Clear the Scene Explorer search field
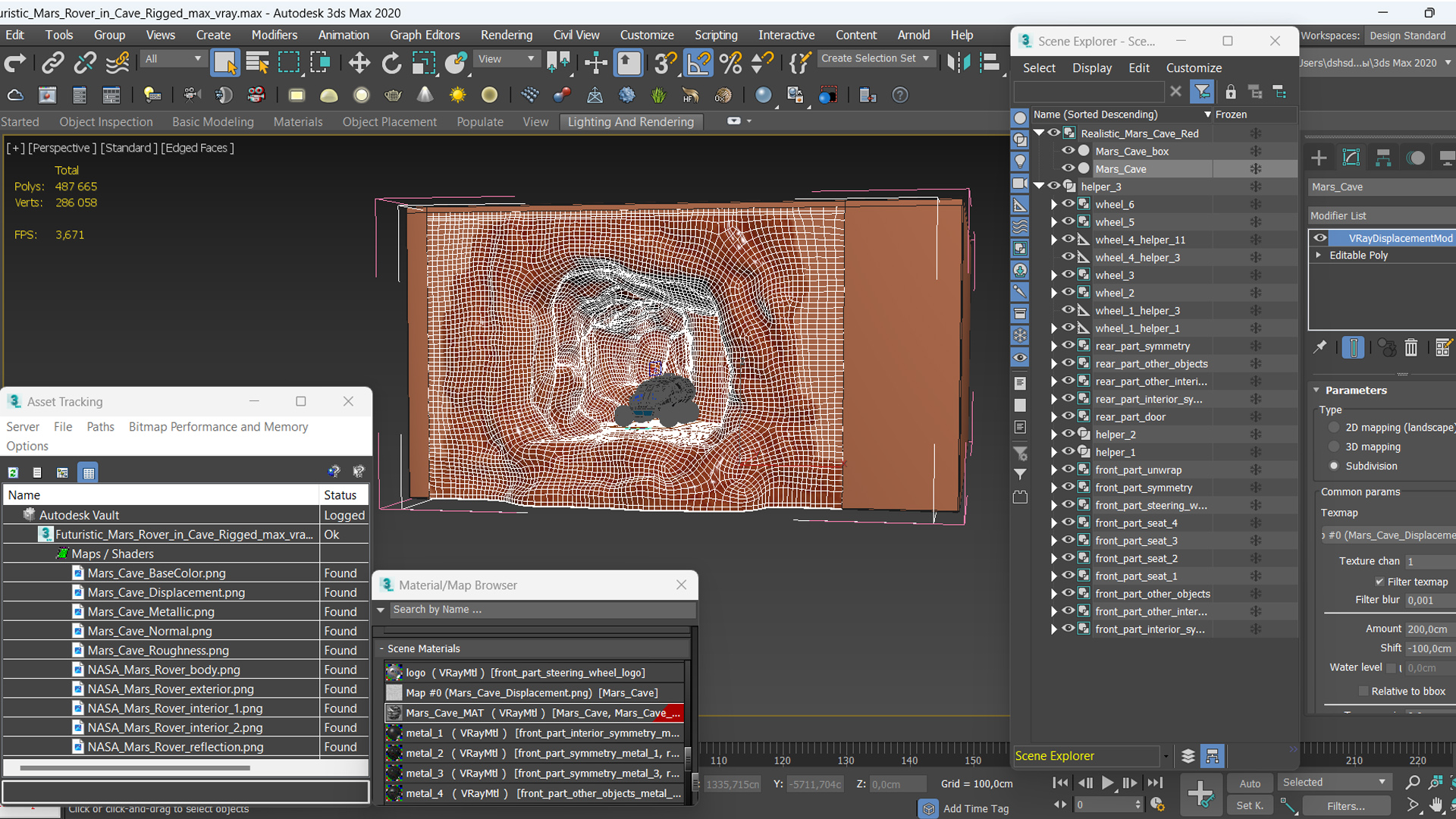The width and height of the screenshot is (1456, 819). click(x=1175, y=92)
